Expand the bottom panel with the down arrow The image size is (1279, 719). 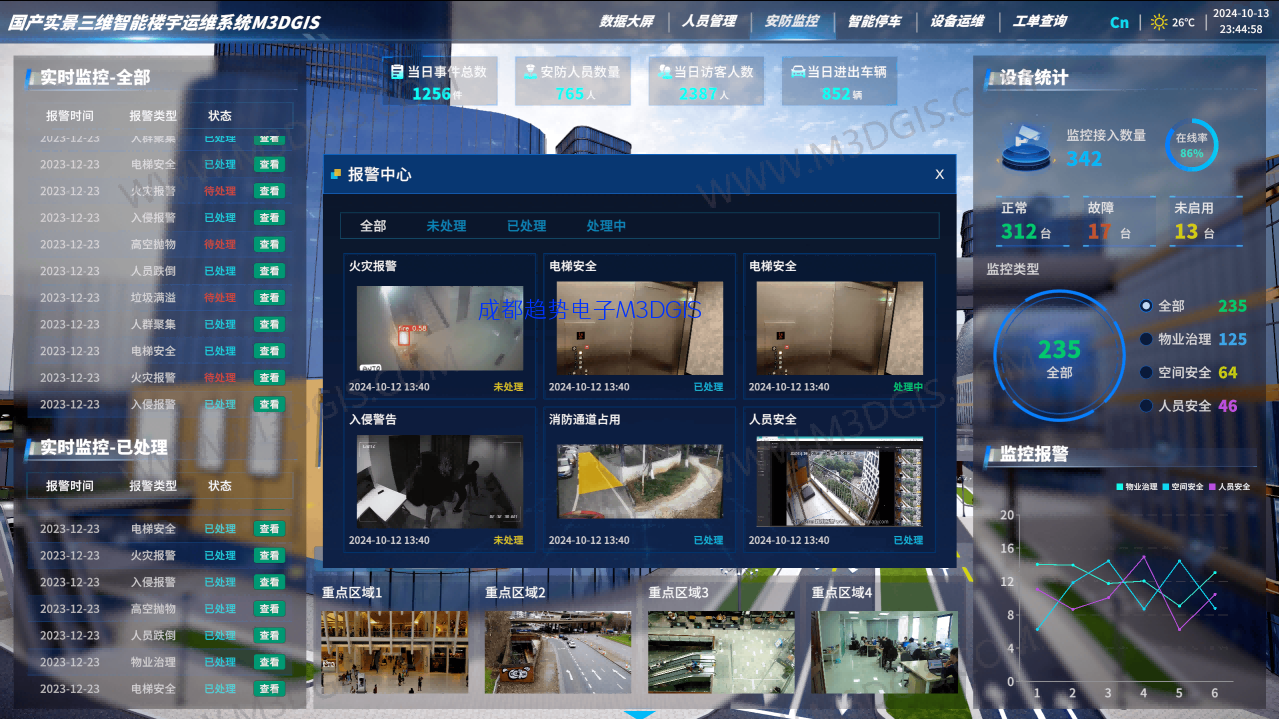tap(639, 714)
